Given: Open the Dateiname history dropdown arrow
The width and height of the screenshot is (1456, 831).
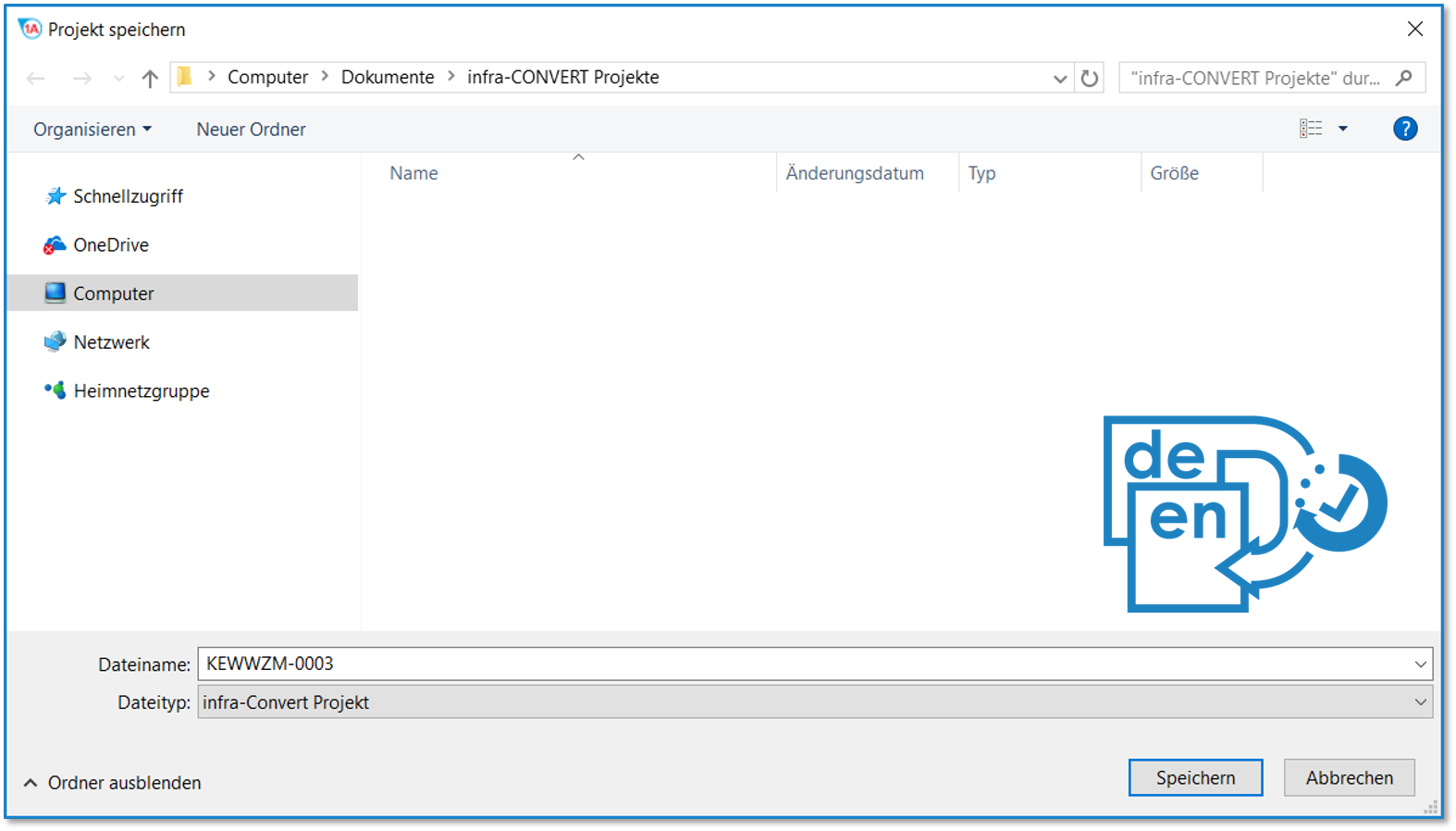Looking at the screenshot, I should click(1420, 664).
